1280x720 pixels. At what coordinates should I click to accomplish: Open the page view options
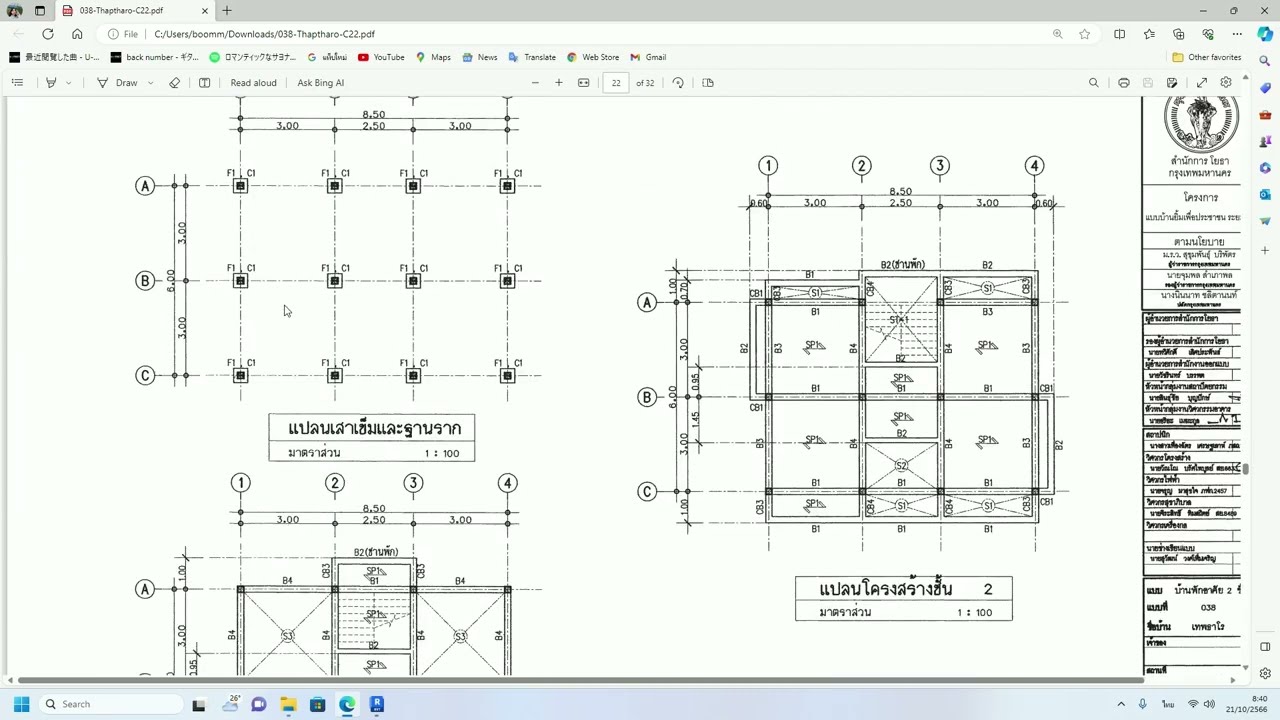[x=708, y=83]
